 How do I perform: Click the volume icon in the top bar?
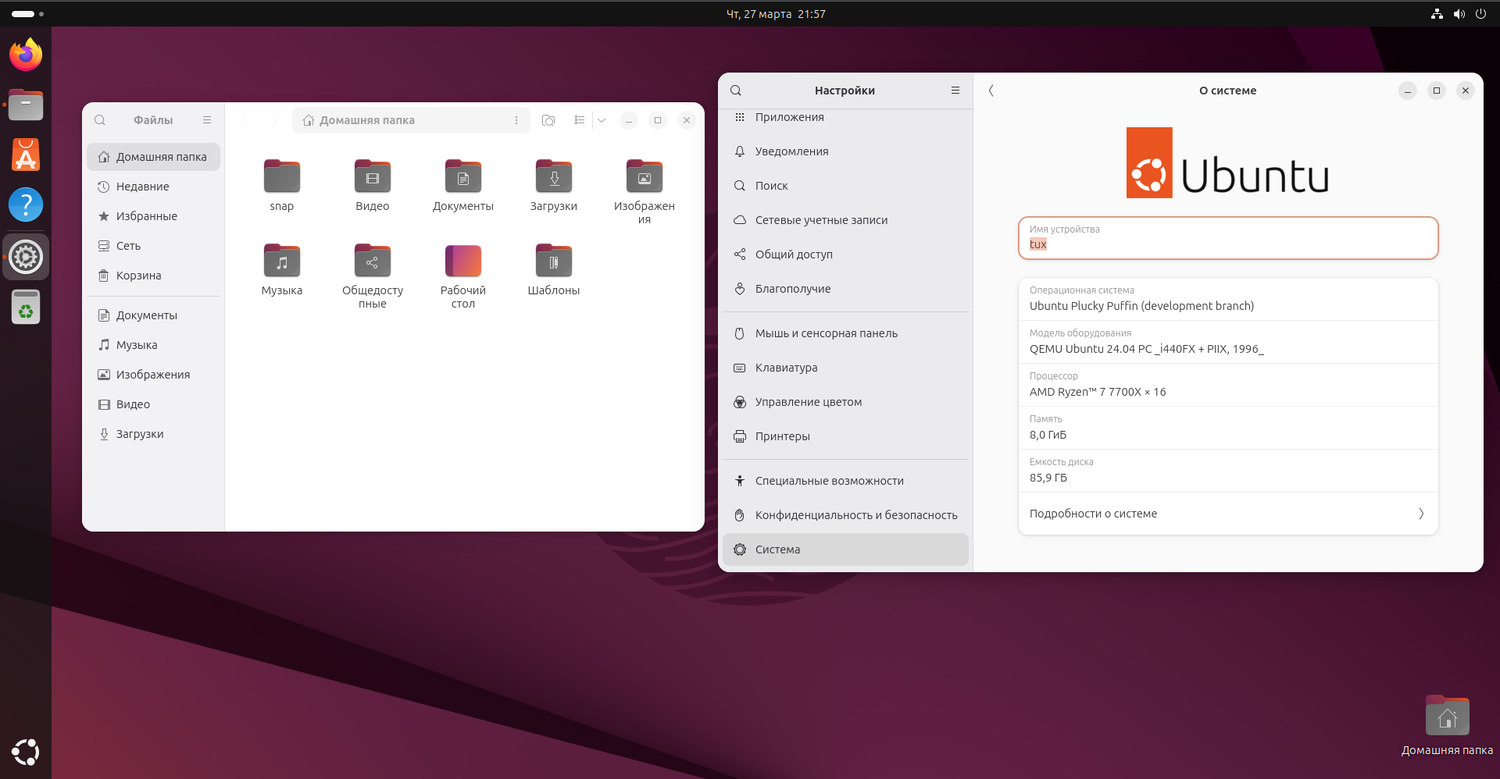(1458, 14)
